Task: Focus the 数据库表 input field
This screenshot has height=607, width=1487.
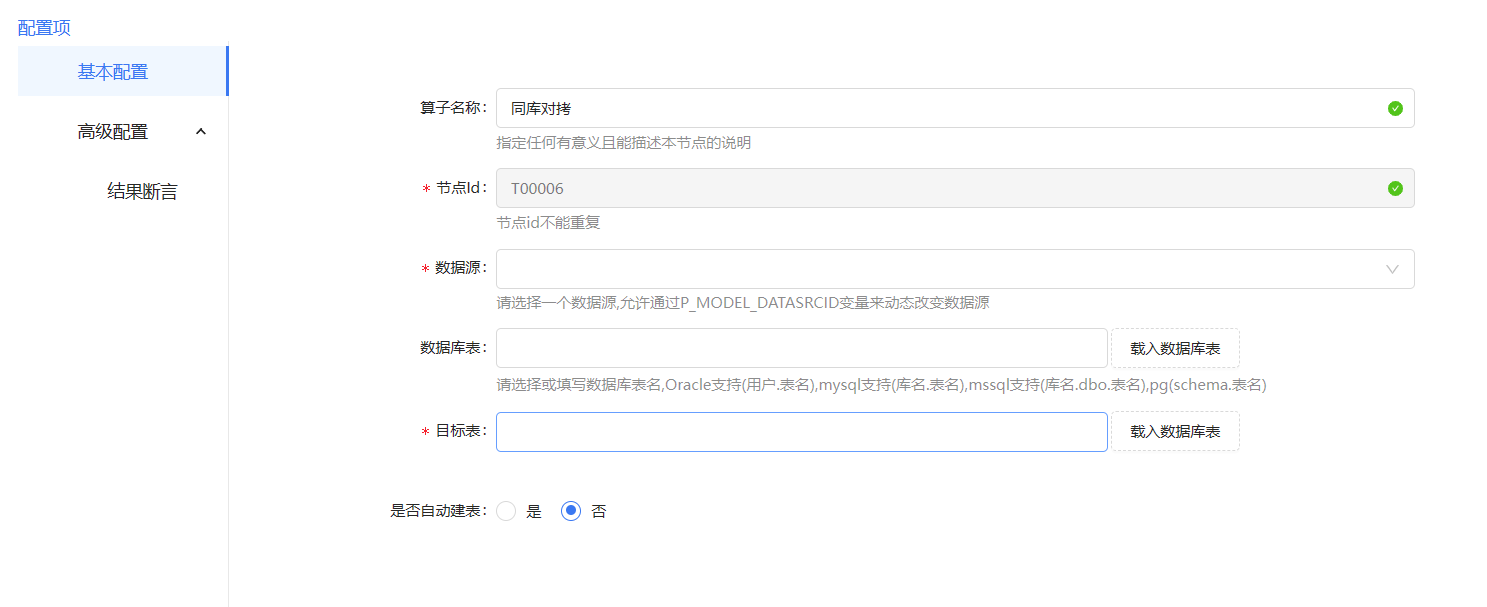Action: pos(801,348)
